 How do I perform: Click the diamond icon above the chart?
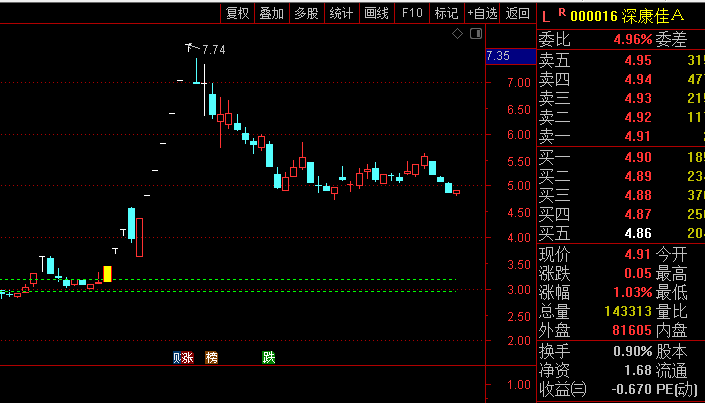pos(457,34)
